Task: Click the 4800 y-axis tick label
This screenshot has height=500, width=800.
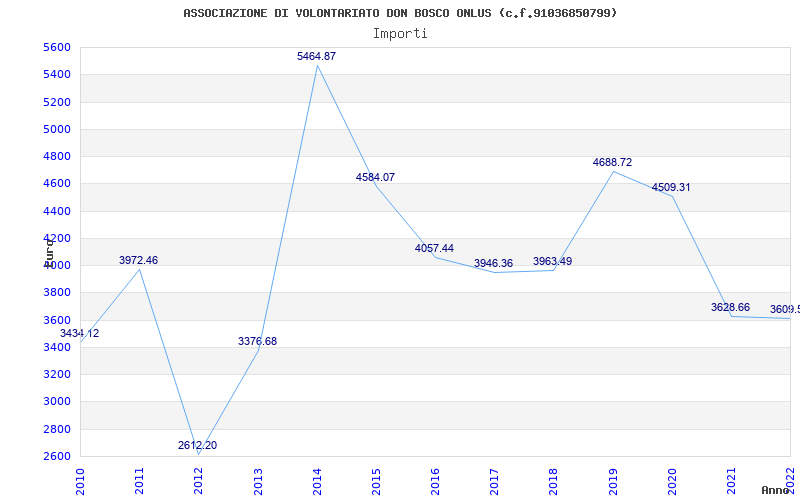Action: pos(56,156)
